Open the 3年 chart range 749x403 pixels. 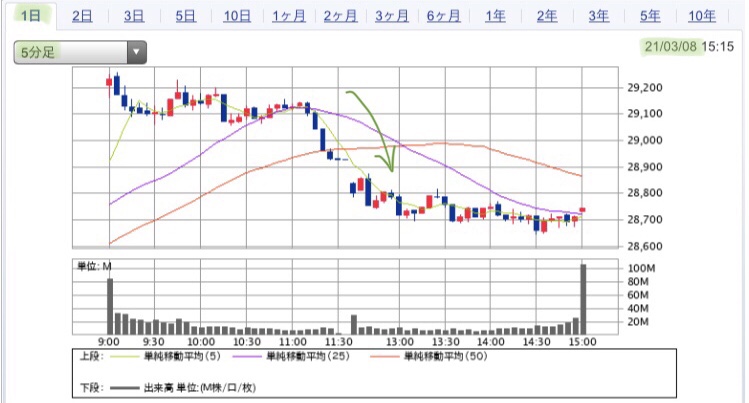[x=599, y=16]
